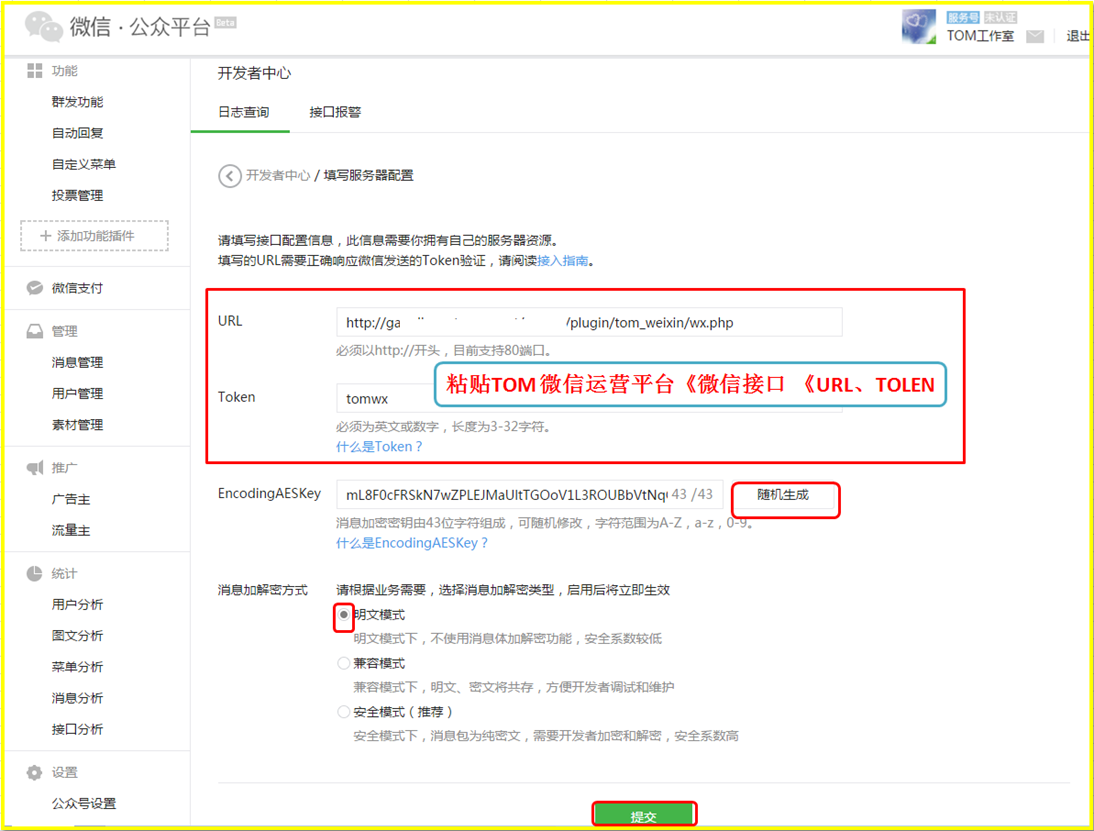Focus the EncodingAESKey input field
The height and width of the screenshot is (831, 1094).
pos(530,495)
